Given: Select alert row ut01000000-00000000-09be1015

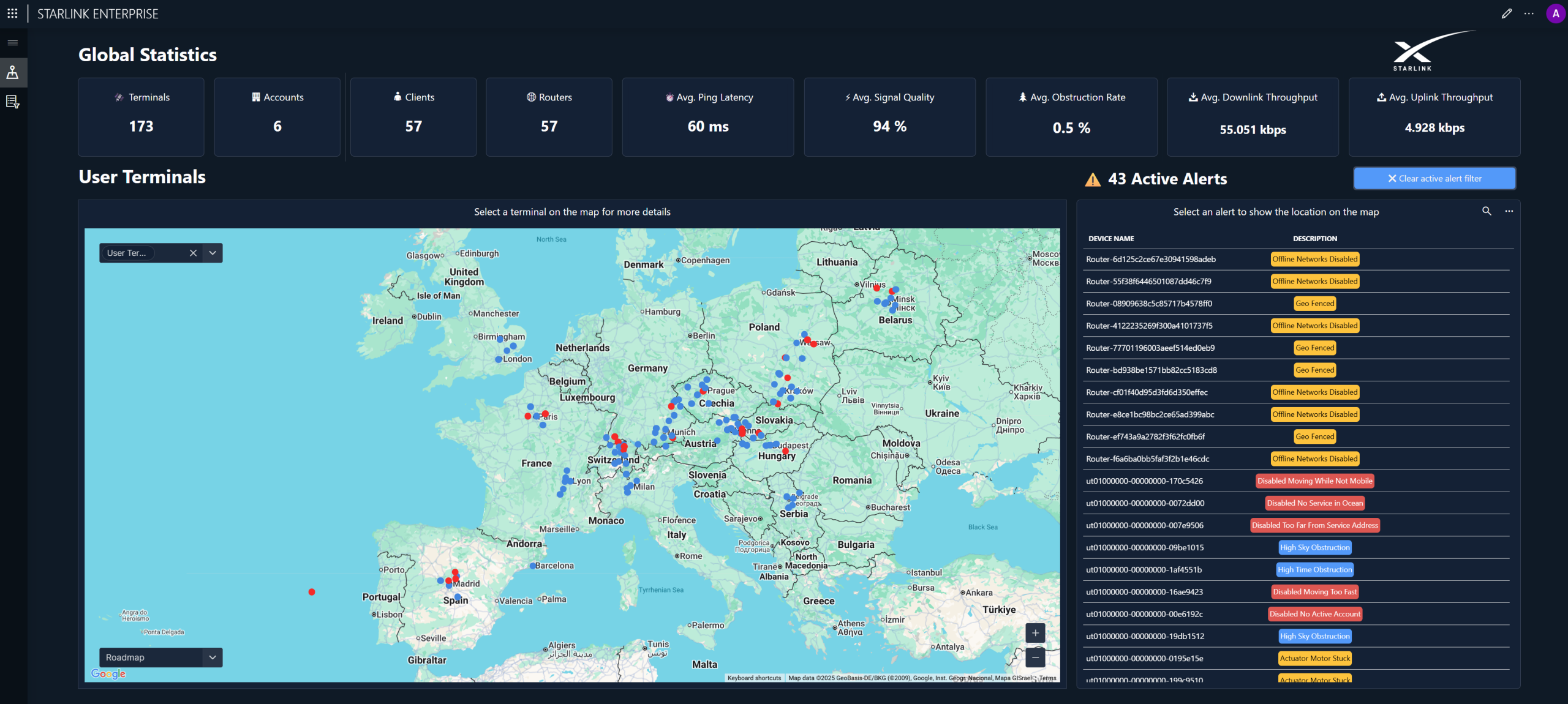Looking at the screenshot, I should [1297, 548].
